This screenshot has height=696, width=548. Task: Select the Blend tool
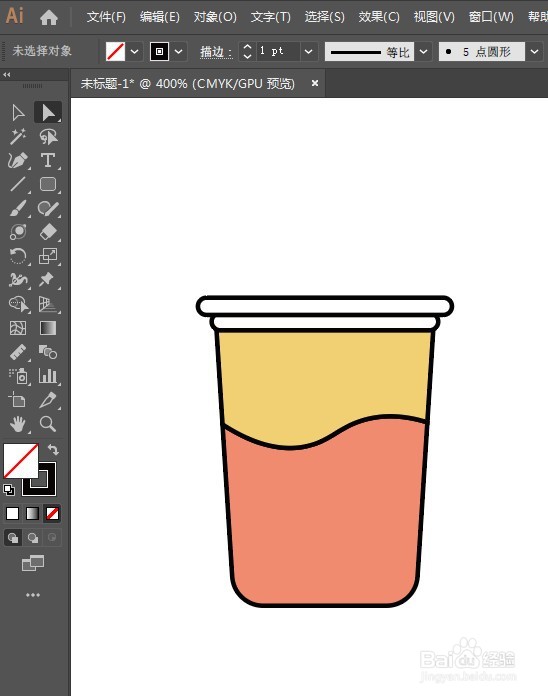pos(47,352)
